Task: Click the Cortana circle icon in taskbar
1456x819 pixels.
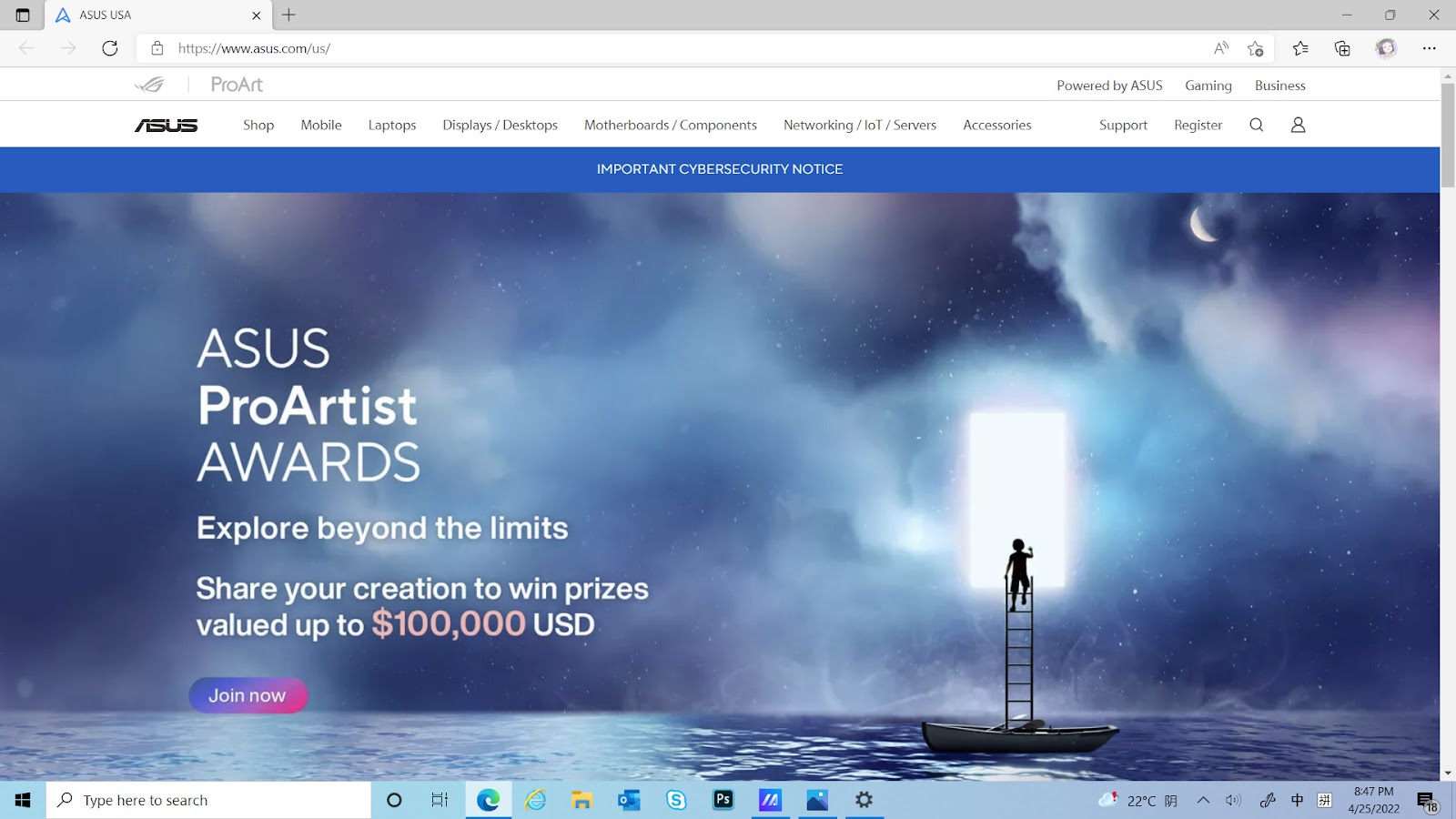Action: pyautogui.click(x=394, y=800)
